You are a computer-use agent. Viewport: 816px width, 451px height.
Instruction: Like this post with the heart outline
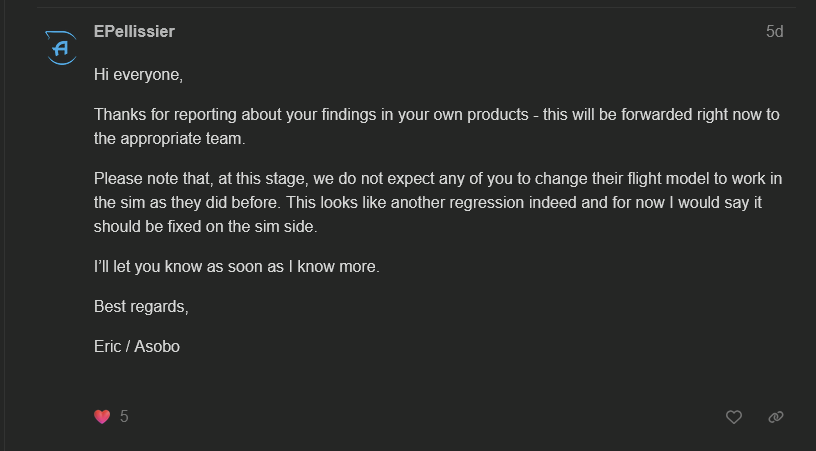[x=734, y=417]
